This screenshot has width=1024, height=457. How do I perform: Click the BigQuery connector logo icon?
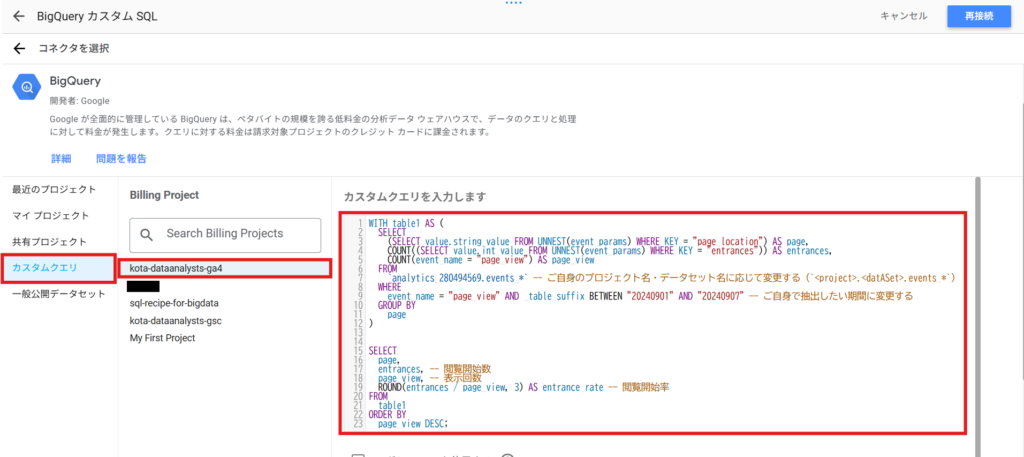(x=27, y=87)
